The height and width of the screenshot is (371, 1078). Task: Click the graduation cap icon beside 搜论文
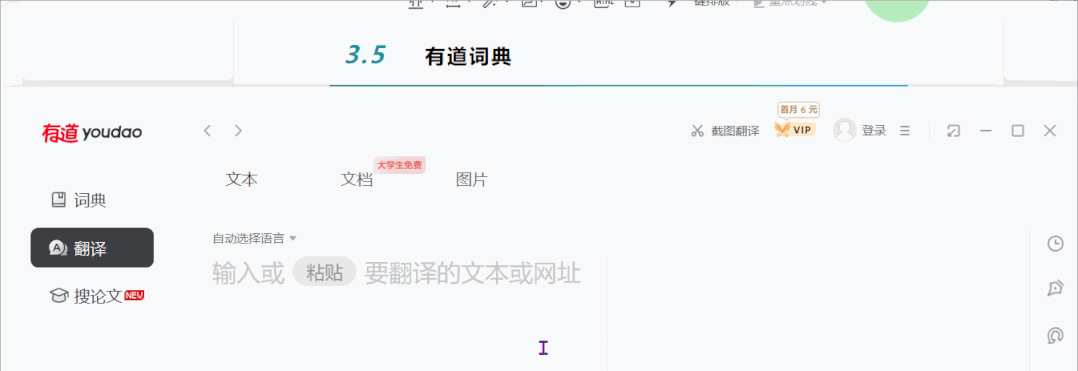click(x=58, y=296)
